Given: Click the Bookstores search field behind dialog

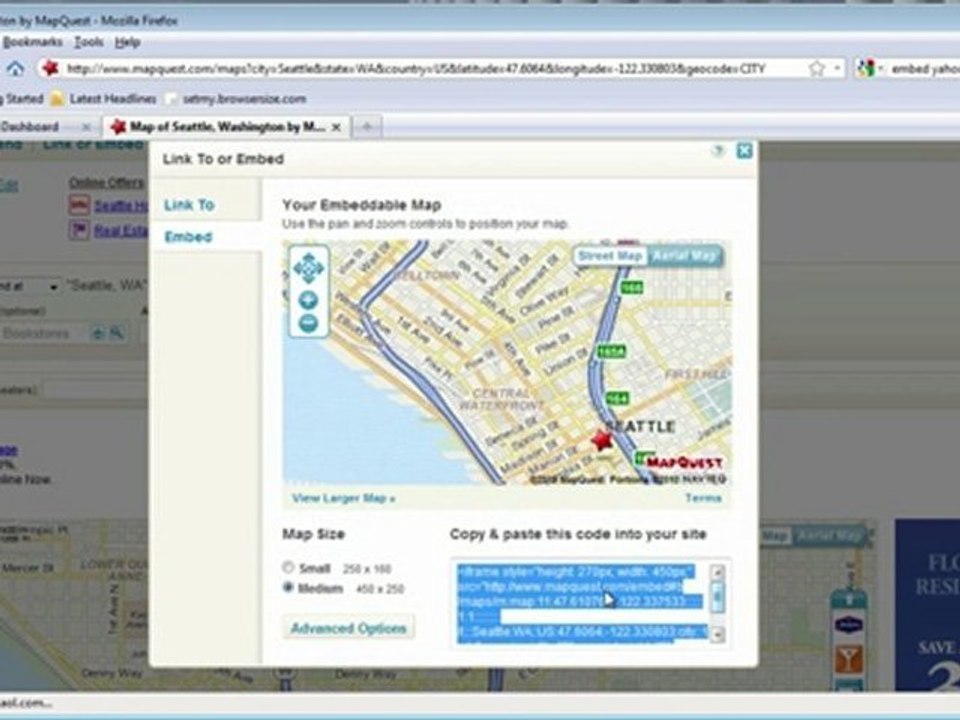Looking at the screenshot, I should coord(43,333).
